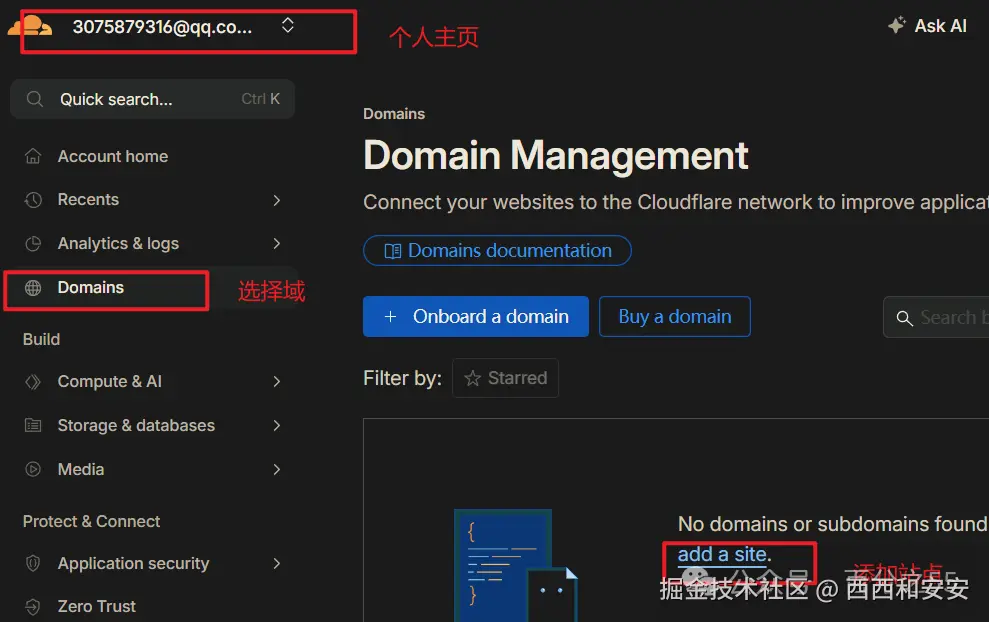Click the plus icon in Onboard a domain
The height and width of the screenshot is (622, 989).
tap(390, 317)
